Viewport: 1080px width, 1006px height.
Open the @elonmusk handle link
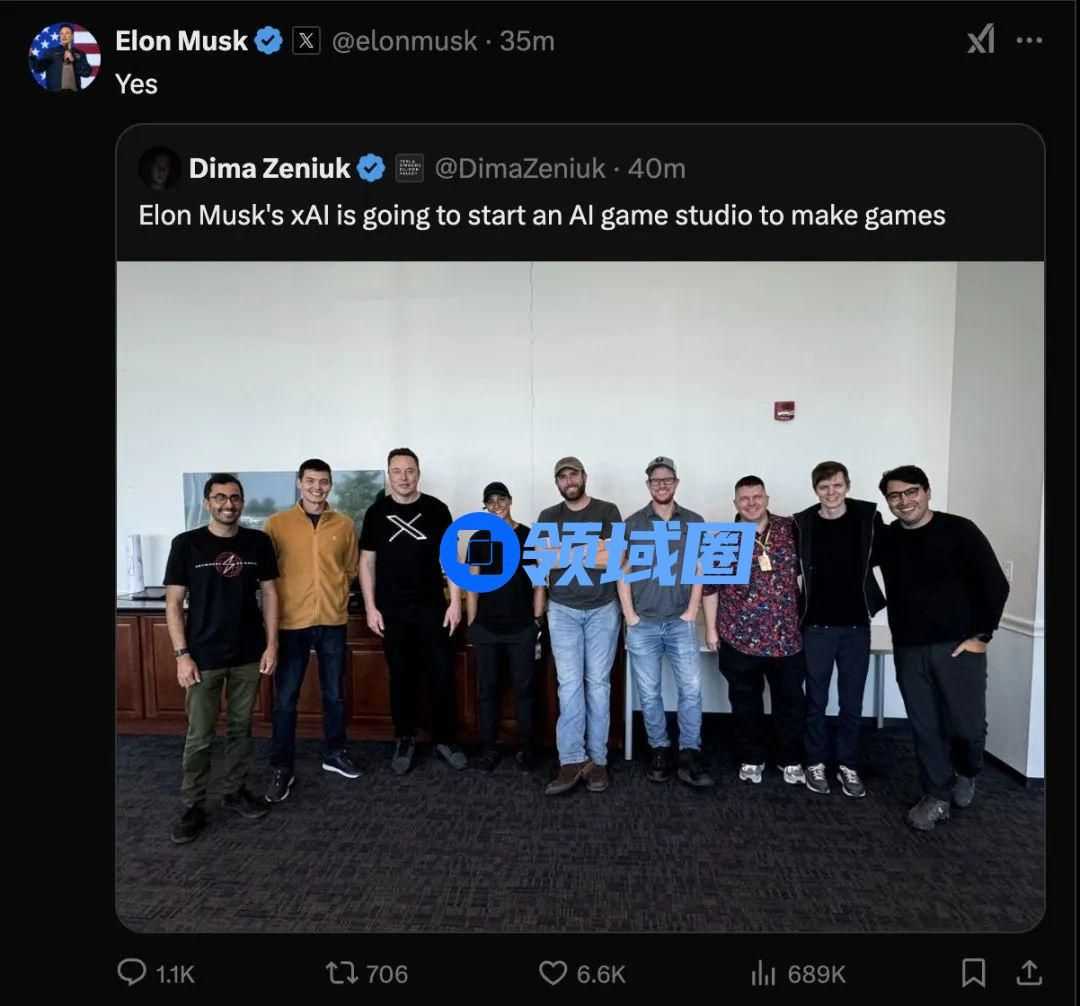pos(404,41)
